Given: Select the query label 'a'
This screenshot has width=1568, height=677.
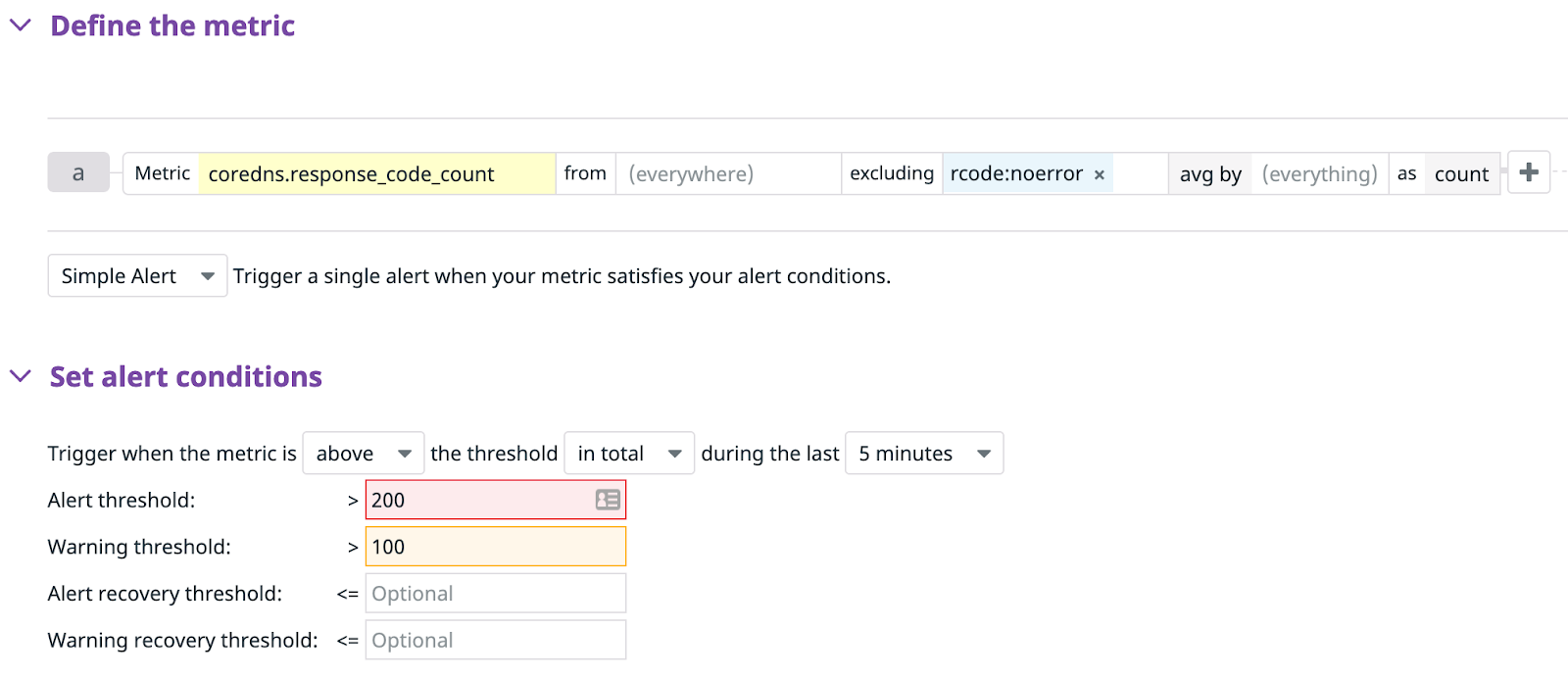Looking at the screenshot, I should pyautogui.click(x=78, y=173).
